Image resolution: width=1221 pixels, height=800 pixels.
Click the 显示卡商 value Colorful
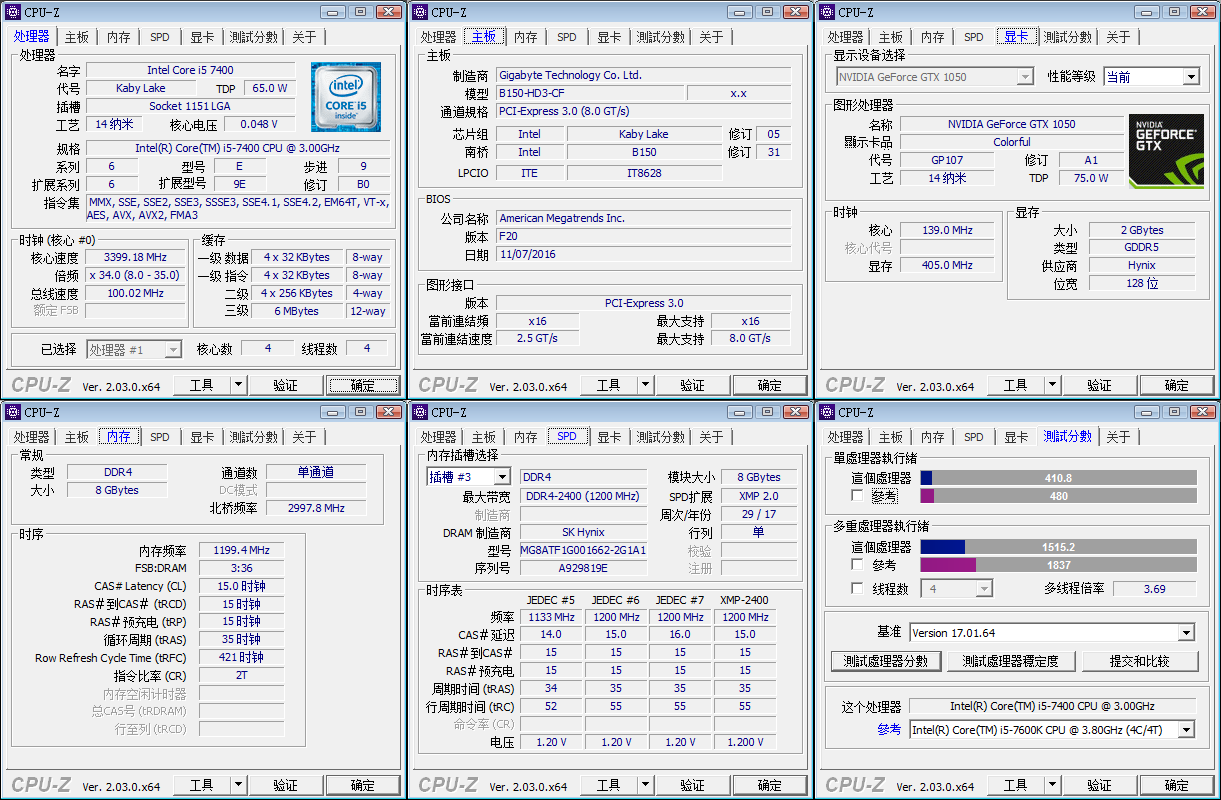[x=1012, y=142]
